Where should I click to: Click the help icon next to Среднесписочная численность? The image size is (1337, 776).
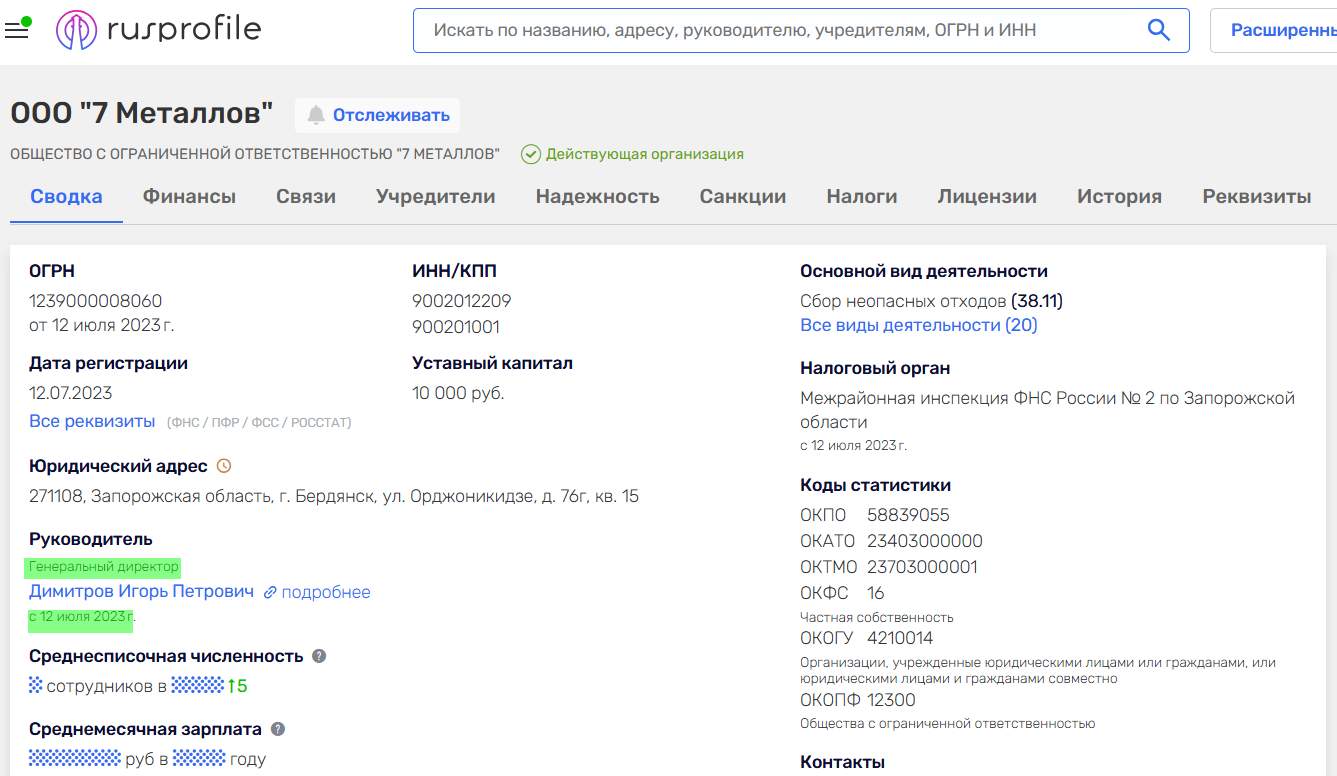click(319, 656)
